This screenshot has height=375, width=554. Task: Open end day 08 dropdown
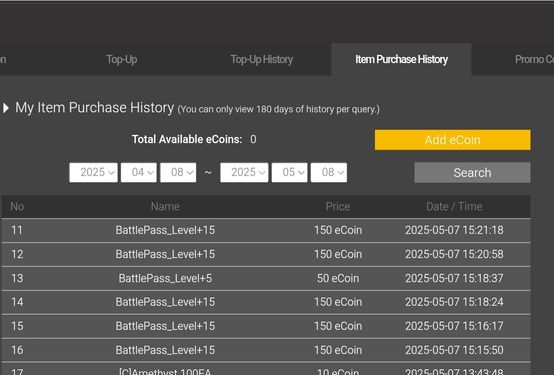tap(329, 172)
